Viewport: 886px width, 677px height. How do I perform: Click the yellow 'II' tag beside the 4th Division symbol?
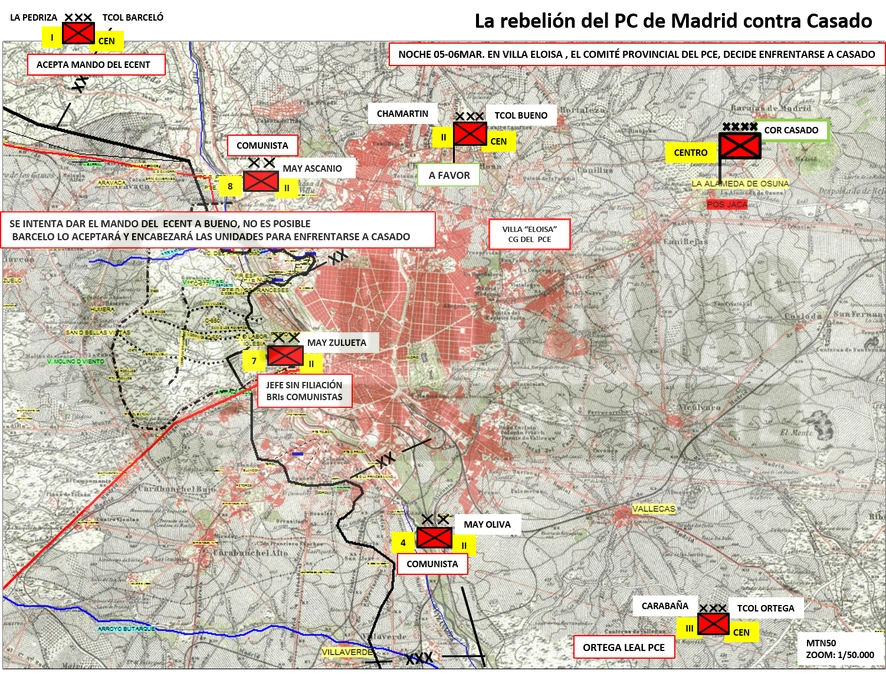464,545
